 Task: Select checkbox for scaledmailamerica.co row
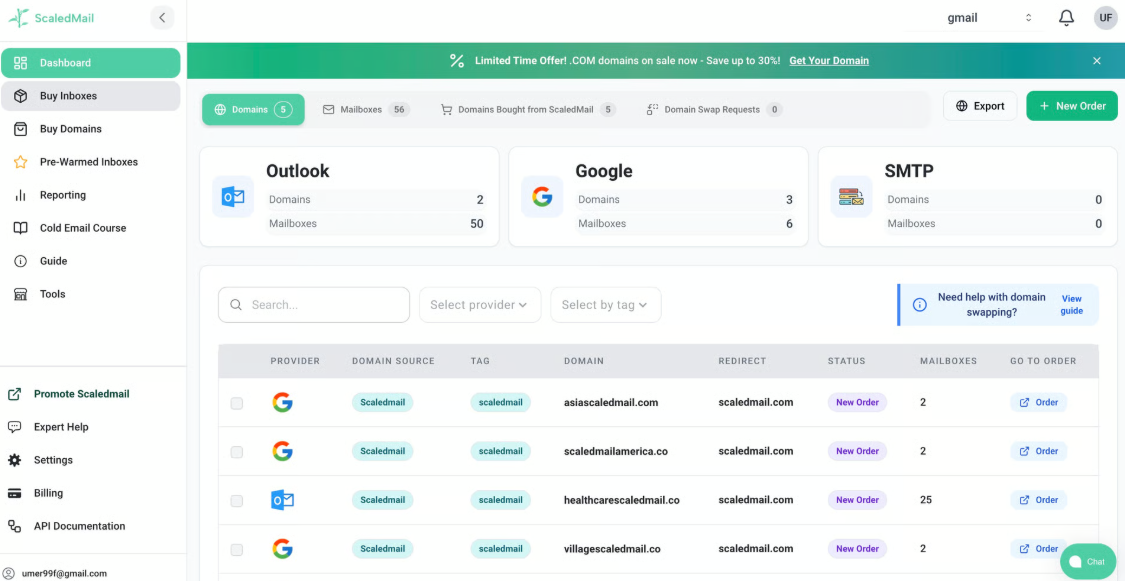[237, 452]
